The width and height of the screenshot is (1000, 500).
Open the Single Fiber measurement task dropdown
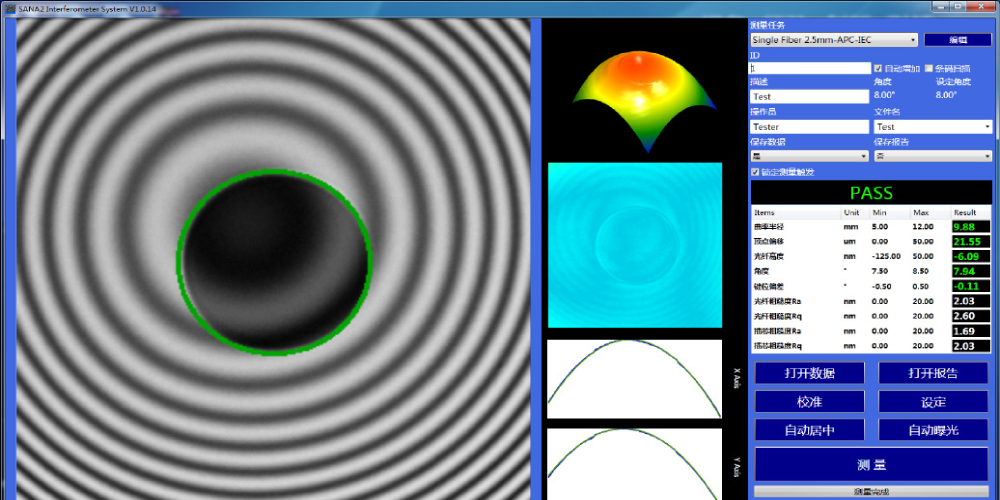pyautogui.click(x=833, y=40)
